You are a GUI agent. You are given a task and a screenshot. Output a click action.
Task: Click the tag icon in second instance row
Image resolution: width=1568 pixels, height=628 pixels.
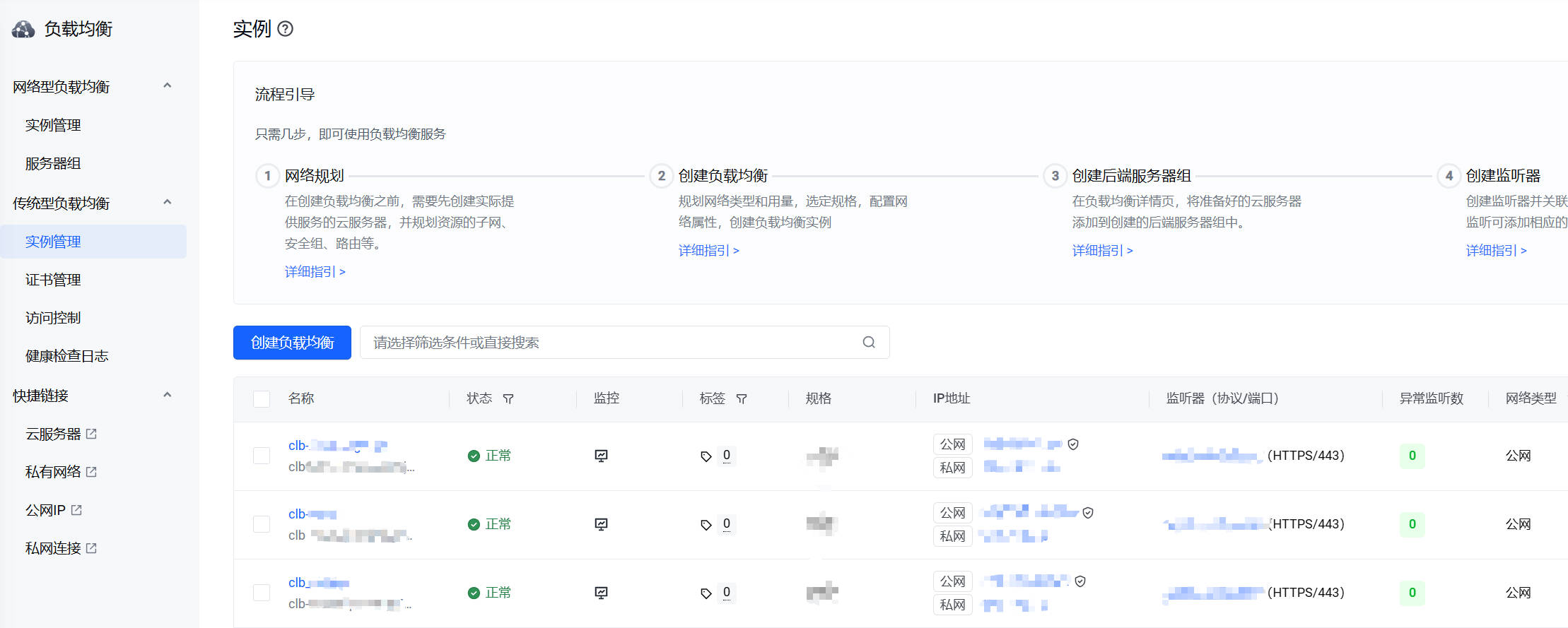(x=706, y=525)
